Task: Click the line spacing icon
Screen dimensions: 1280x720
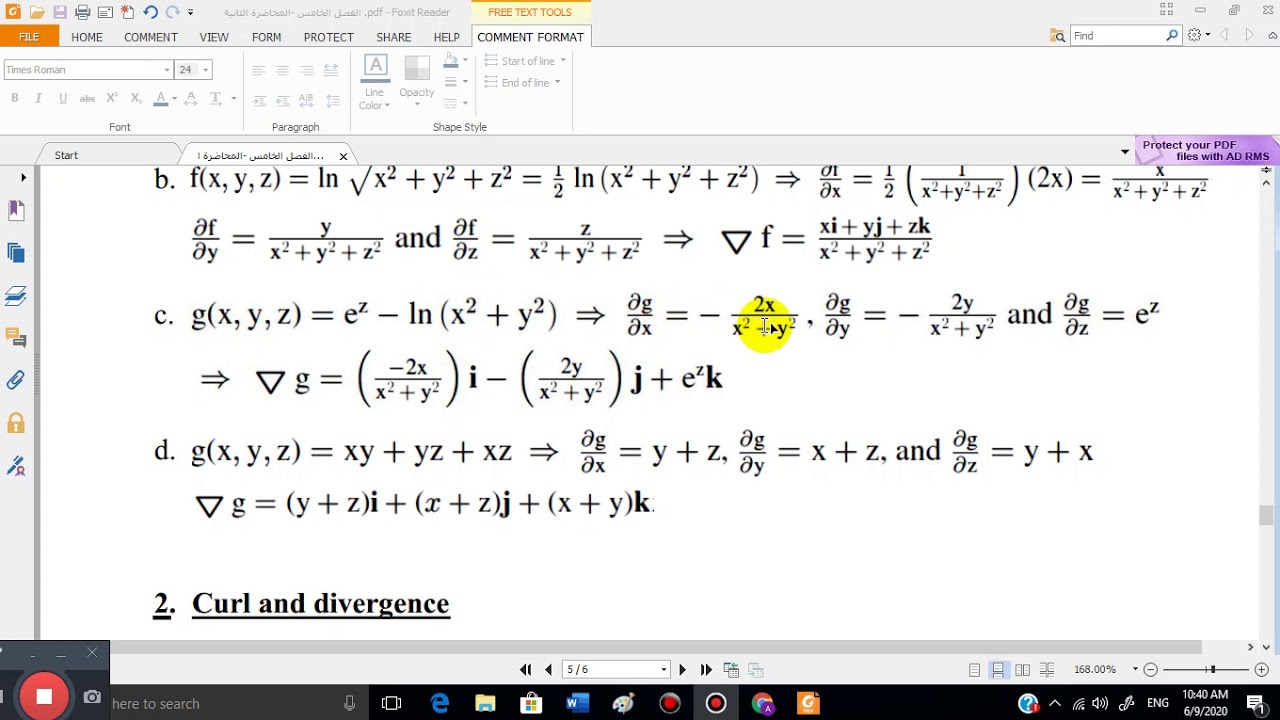Action: coord(334,101)
